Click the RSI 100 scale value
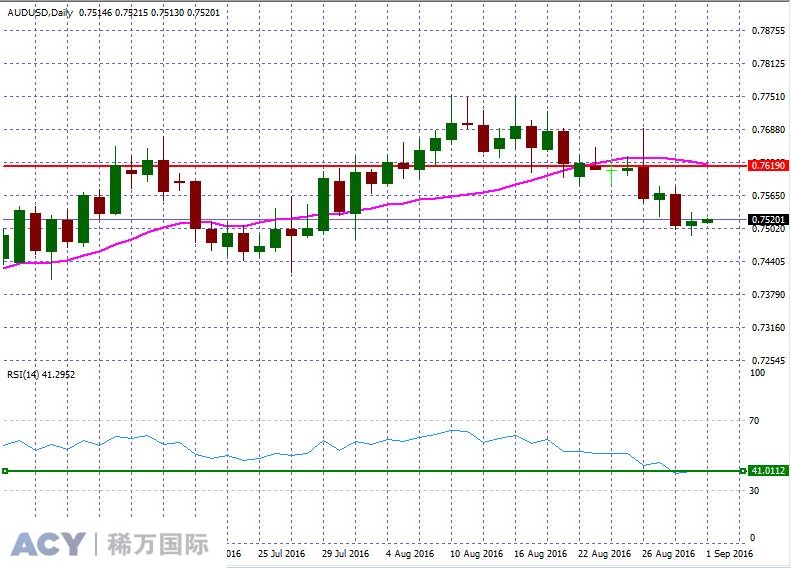The image size is (791, 568). tap(758, 373)
